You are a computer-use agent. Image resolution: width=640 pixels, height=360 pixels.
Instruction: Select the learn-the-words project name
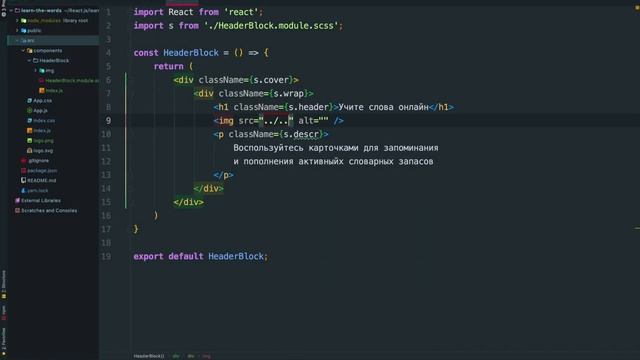41,11
